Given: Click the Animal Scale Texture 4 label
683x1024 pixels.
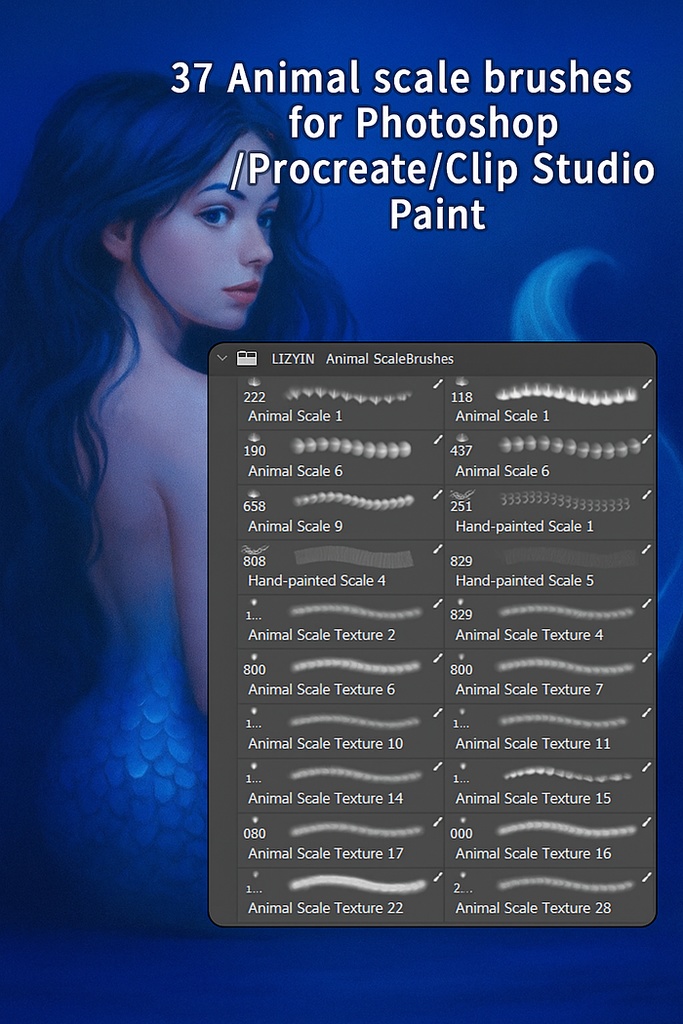Looking at the screenshot, I should pos(530,635).
